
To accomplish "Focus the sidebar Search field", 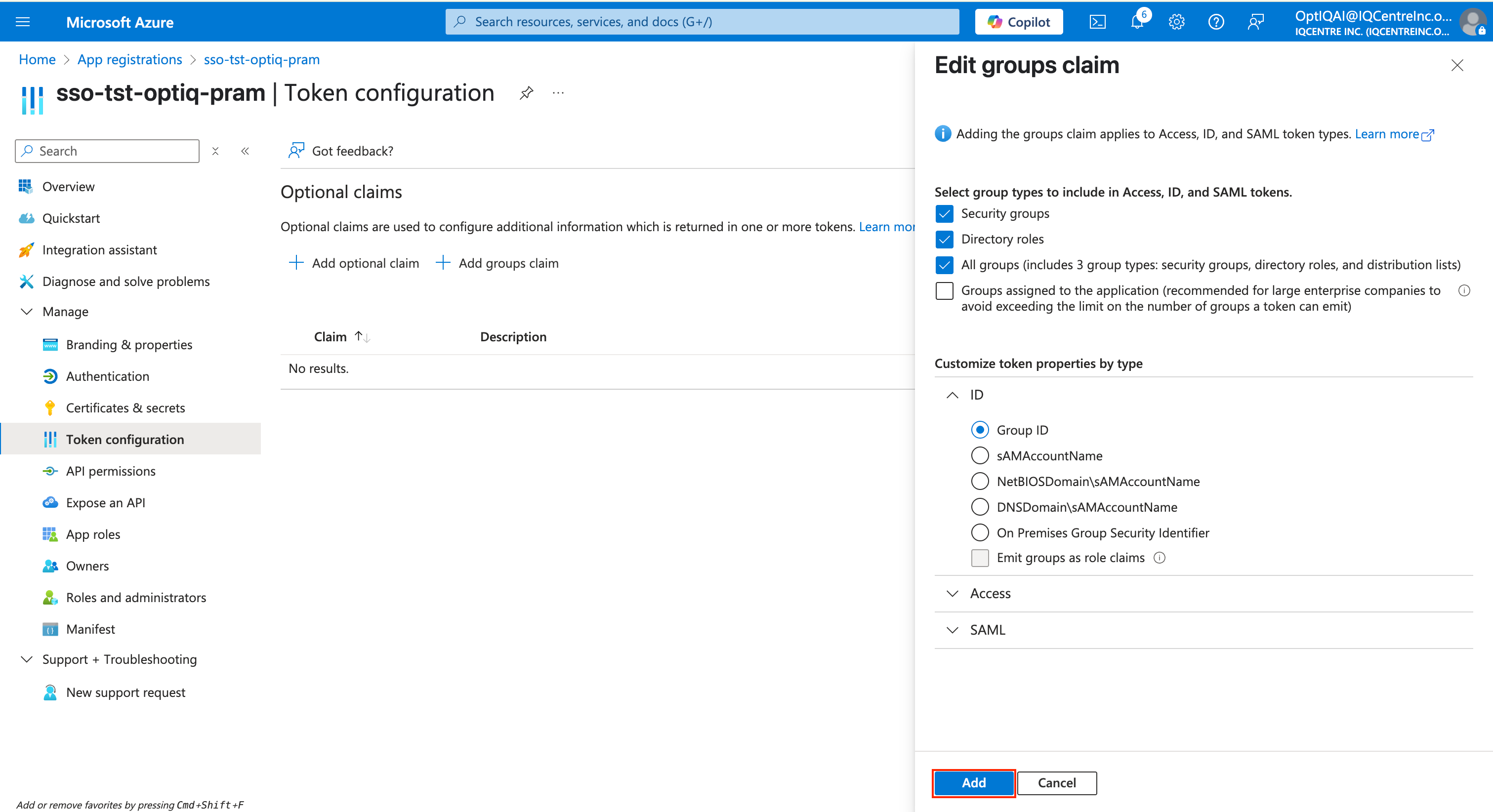I will click(107, 151).
